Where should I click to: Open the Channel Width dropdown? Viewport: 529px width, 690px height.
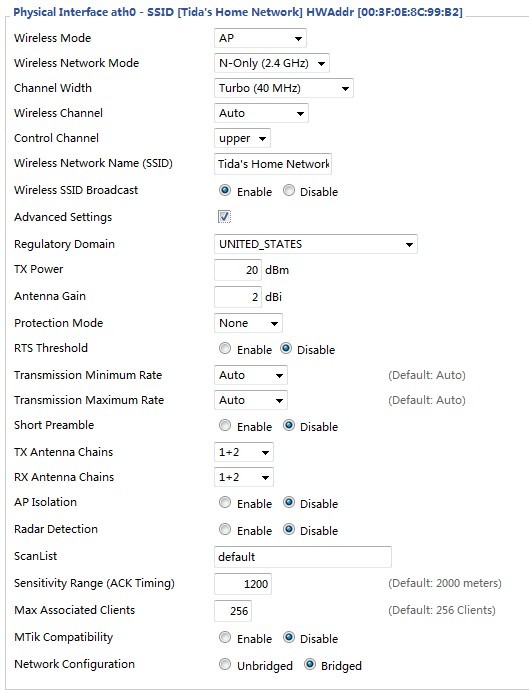pos(283,88)
